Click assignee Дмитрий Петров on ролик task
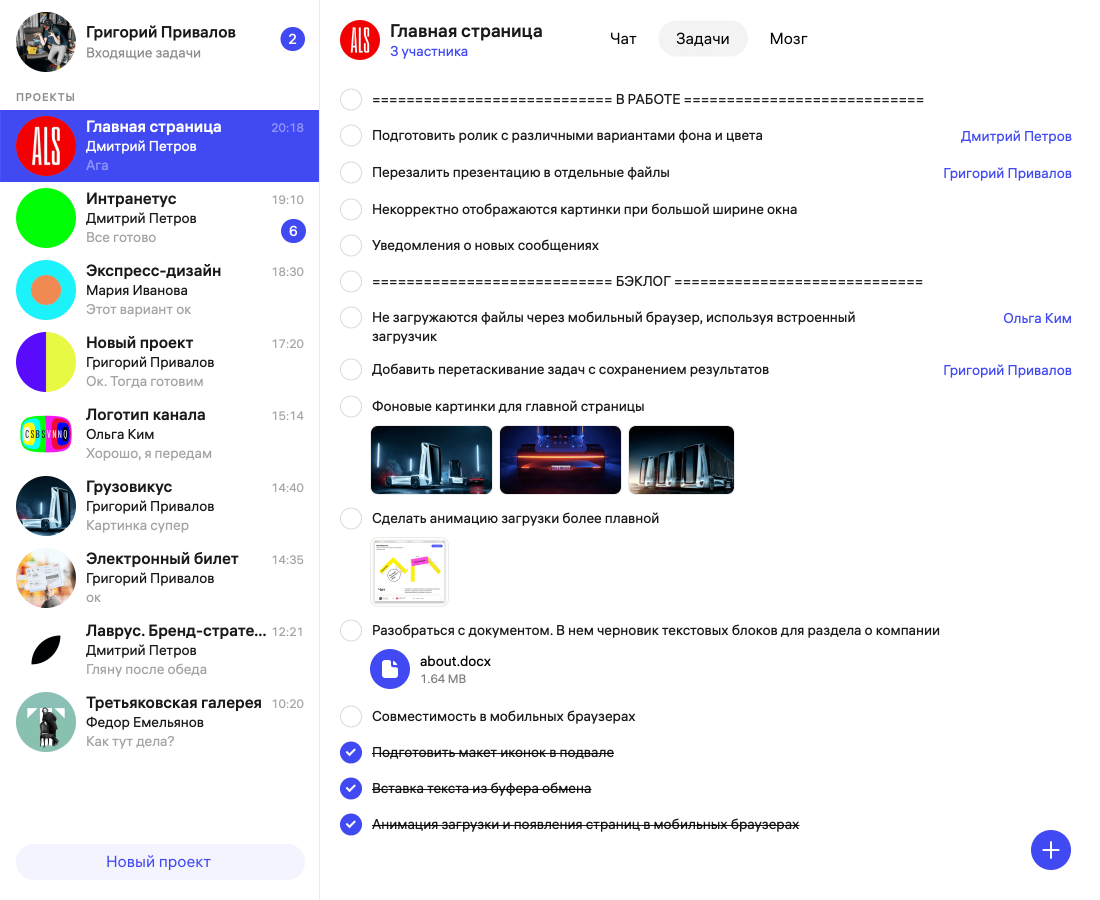This screenshot has width=1100, height=900. point(1016,136)
